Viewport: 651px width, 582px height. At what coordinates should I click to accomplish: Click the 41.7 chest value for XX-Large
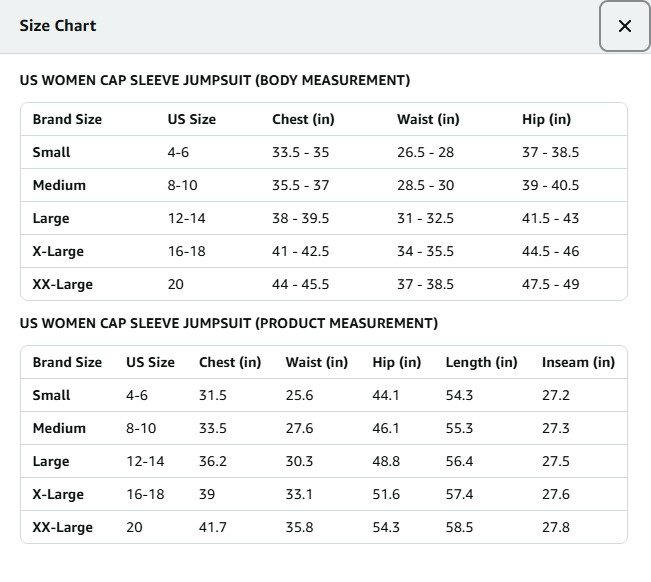point(213,527)
